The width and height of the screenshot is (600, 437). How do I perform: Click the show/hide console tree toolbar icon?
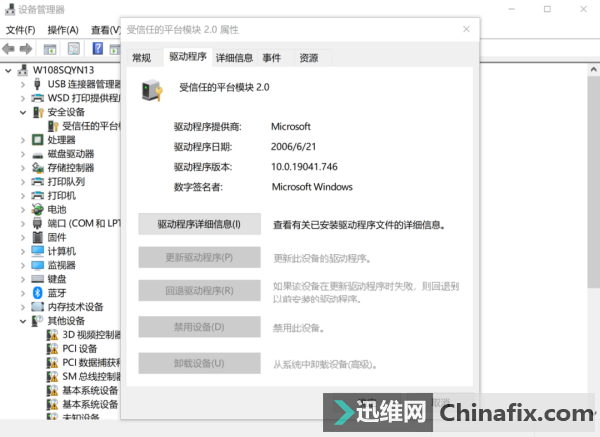point(50,49)
